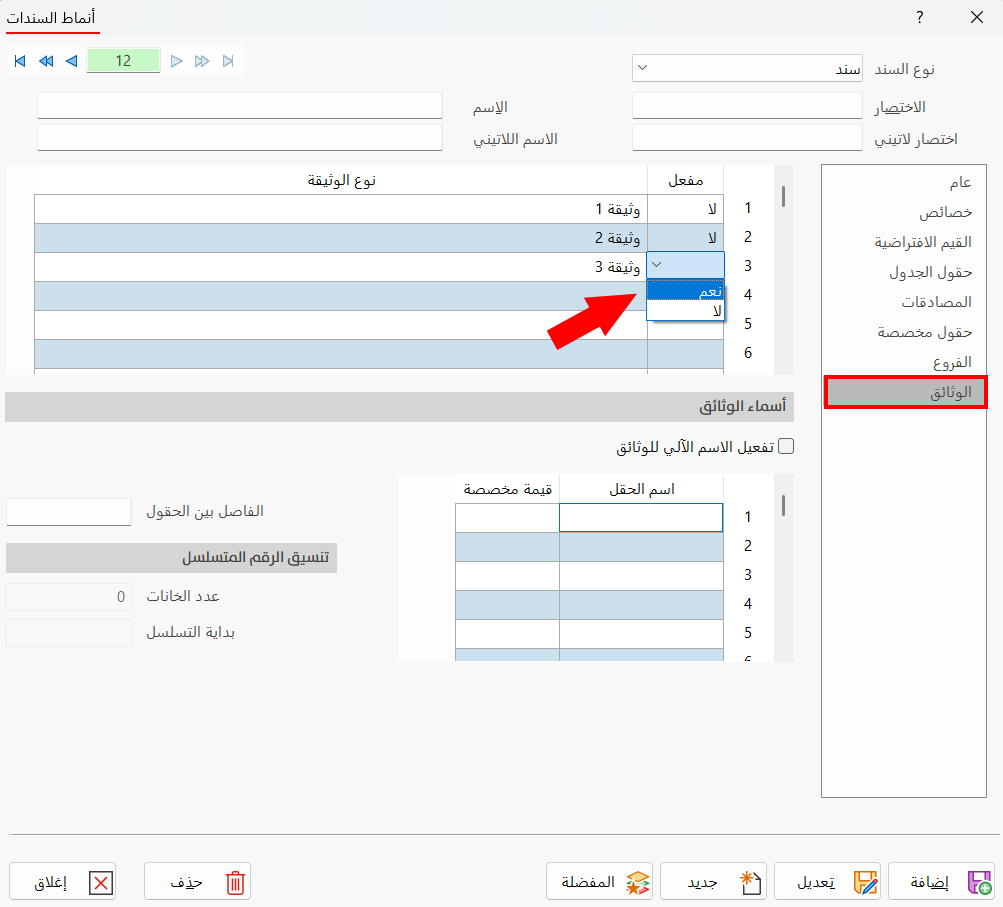Screen dimensions: 1003x907
Task: Open the نوع السند dropdown
Action: [x=747, y=68]
